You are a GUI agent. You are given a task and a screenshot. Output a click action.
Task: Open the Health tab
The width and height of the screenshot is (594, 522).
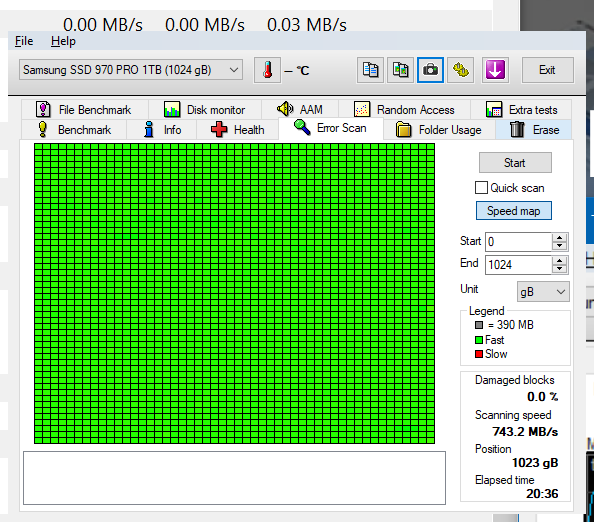tap(238, 130)
